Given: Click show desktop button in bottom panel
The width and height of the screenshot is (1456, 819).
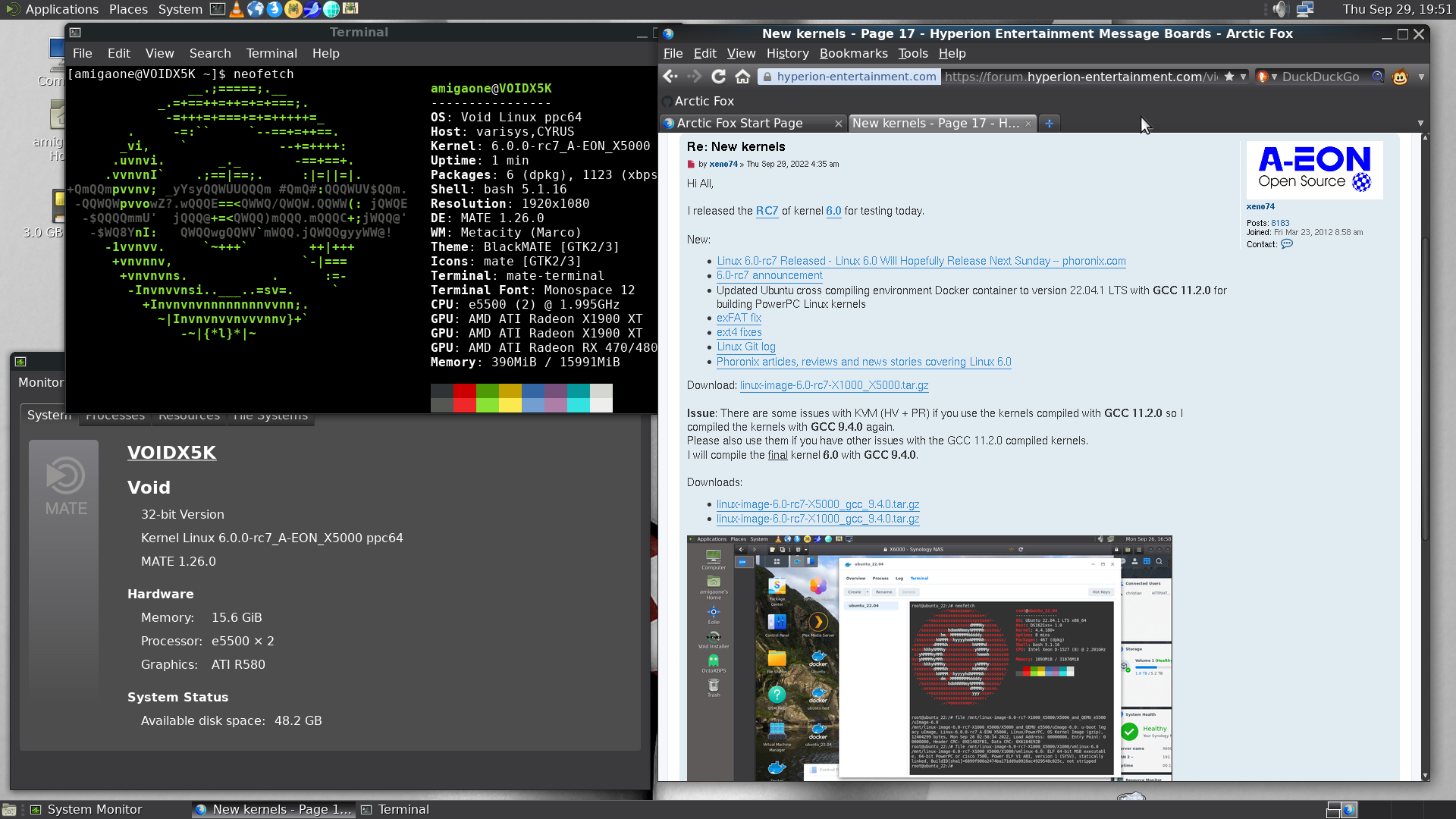Looking at the screenshot, I should (8, 810).
